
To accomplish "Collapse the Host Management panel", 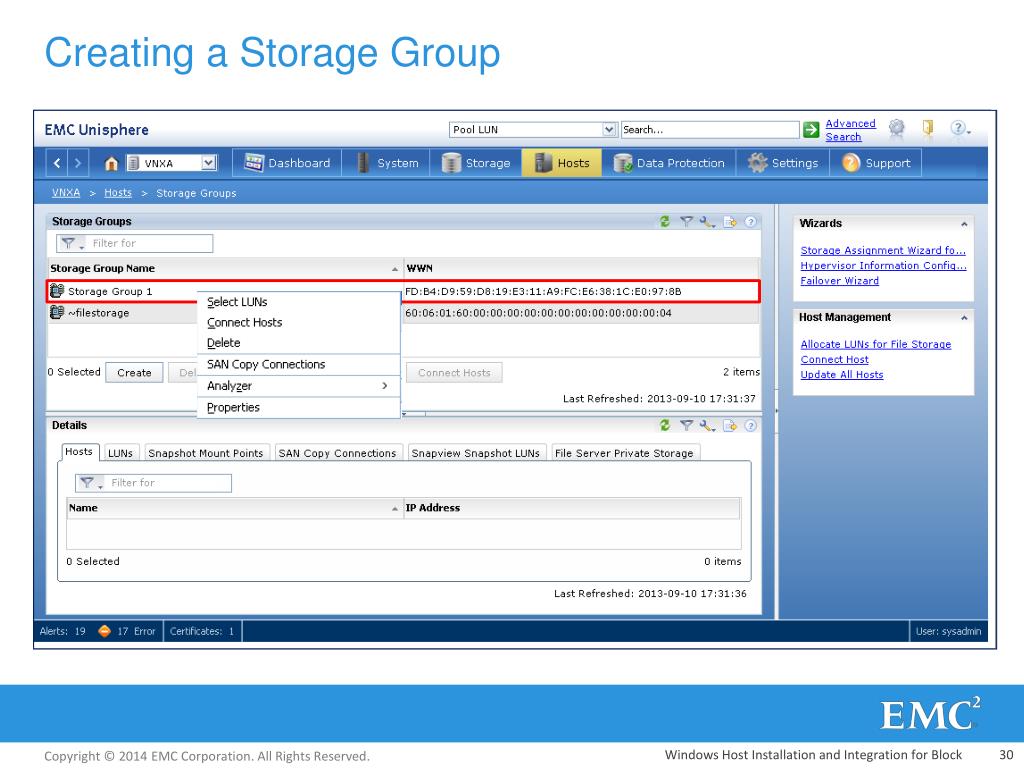I will point(964,318).
